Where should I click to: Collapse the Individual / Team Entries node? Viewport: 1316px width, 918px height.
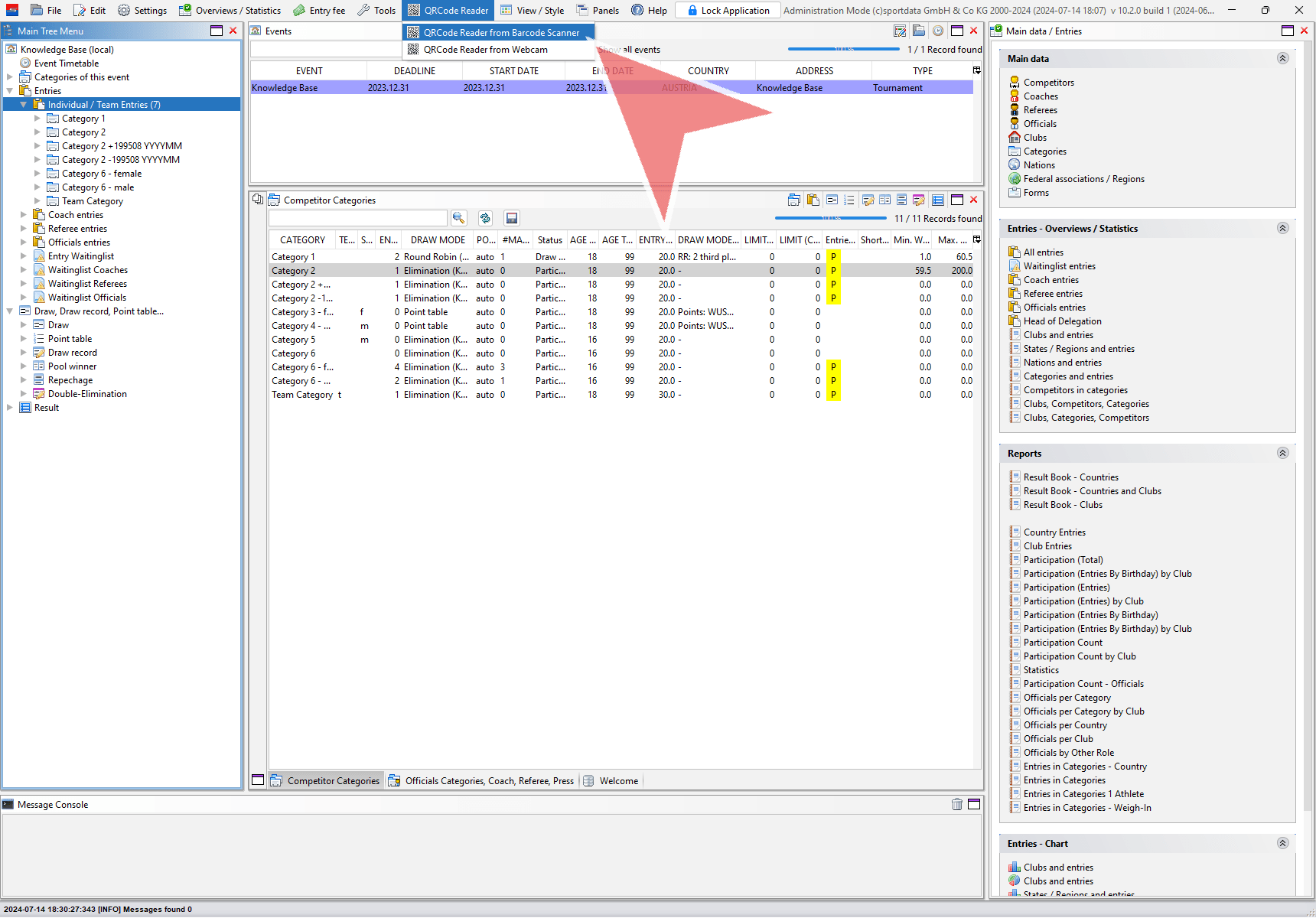click(x=24, y=105)
